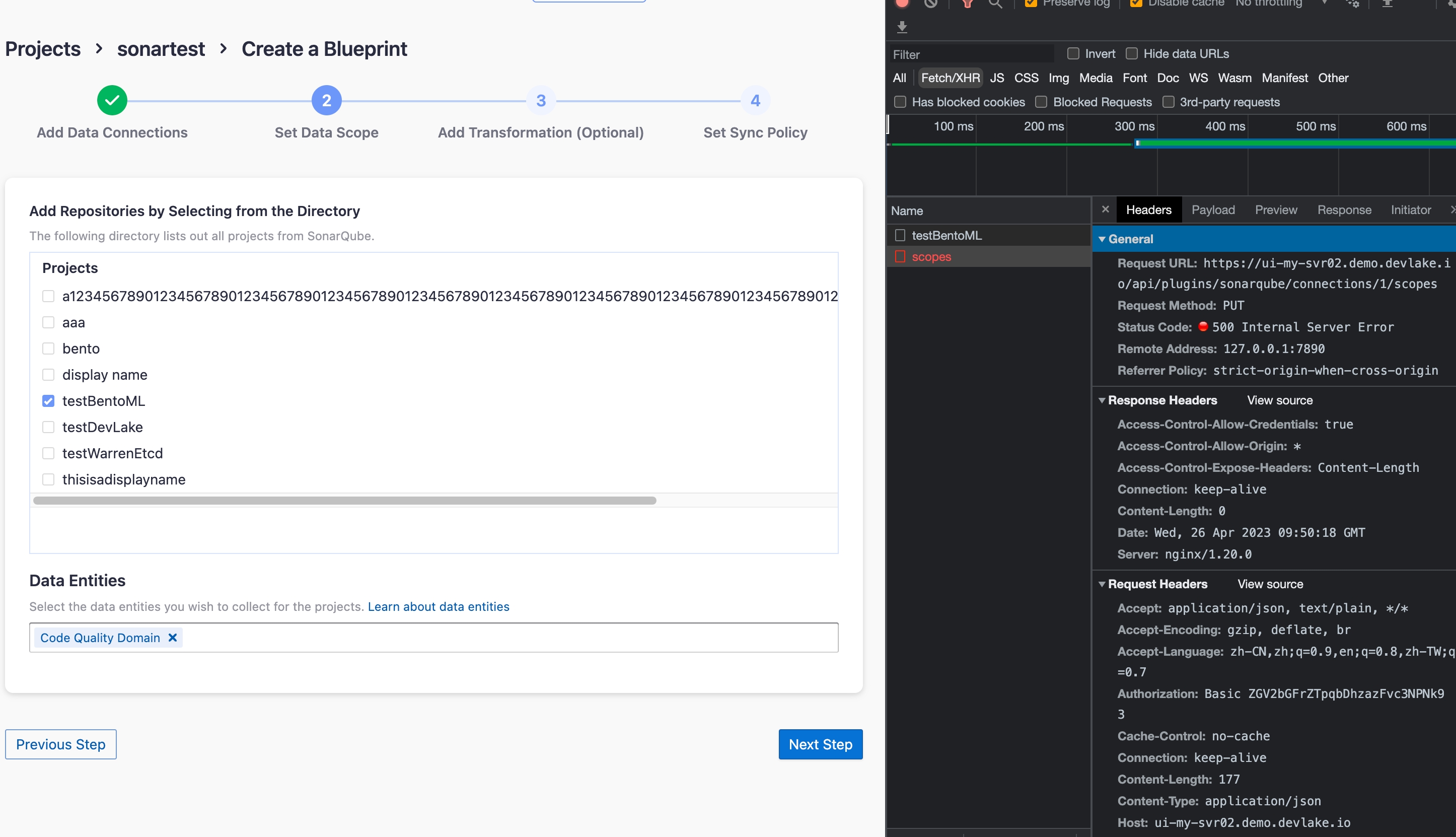Click the network Filter text field

(971, 54)
